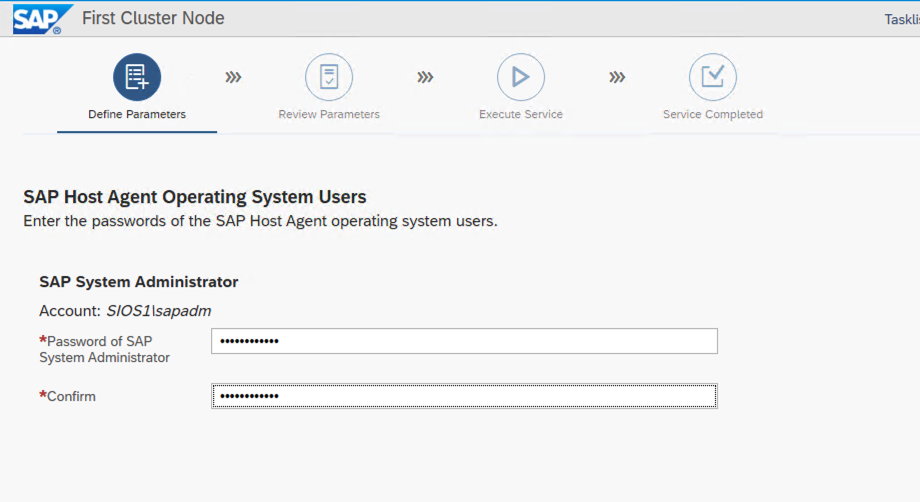The image size is (920, 502).
Task: Click the SAP System Administrator heading
Action: (138, 282)
